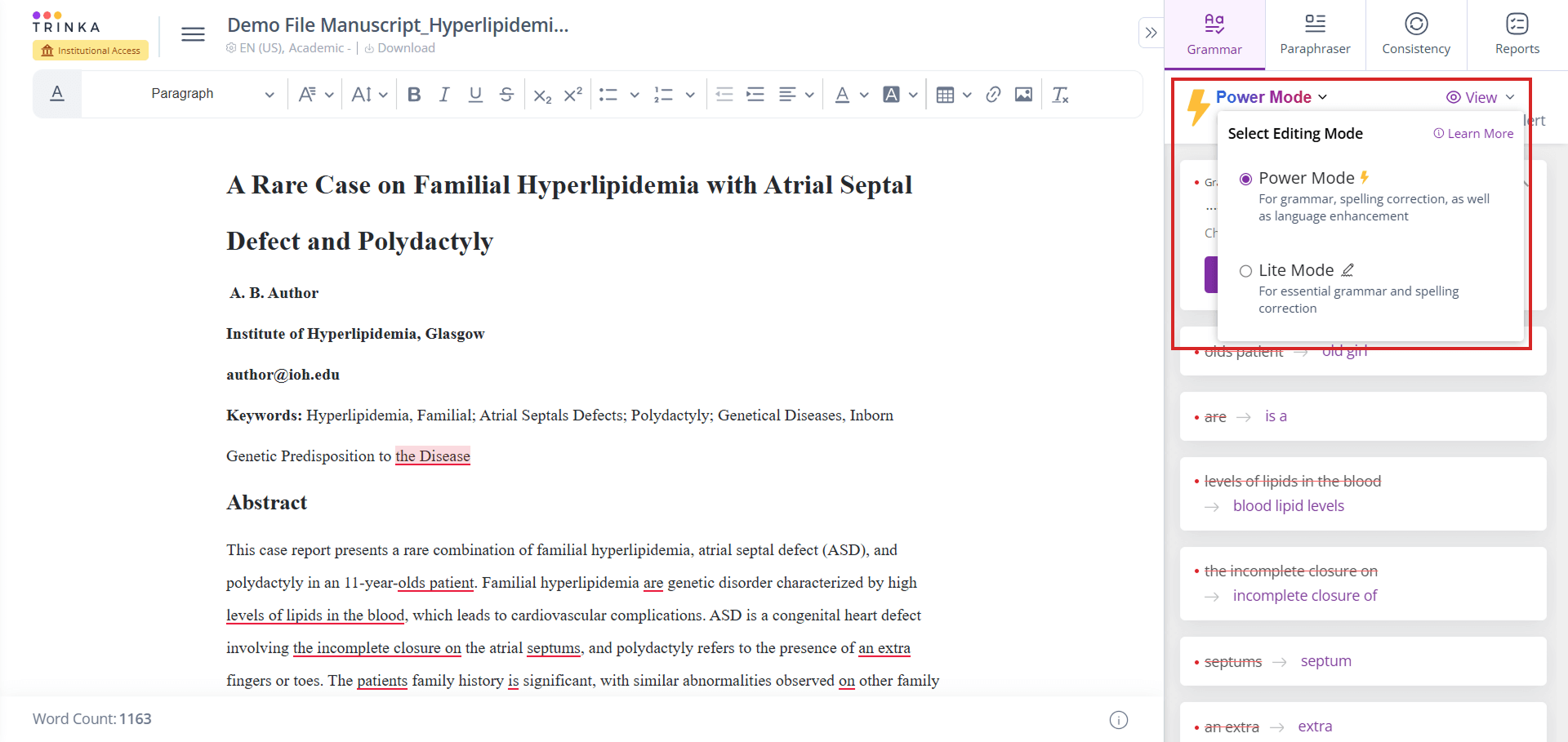1568x742 pixels.
Task: Remove text formatting
Action: pos(1060,95)
